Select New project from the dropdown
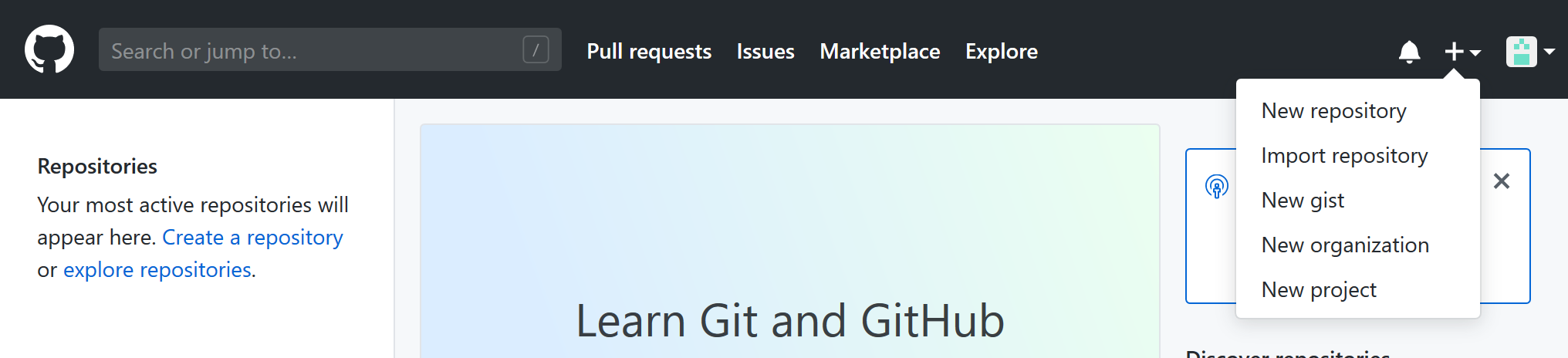The width and height of the screenshot is (1568, 358). tap(1319, 290)
